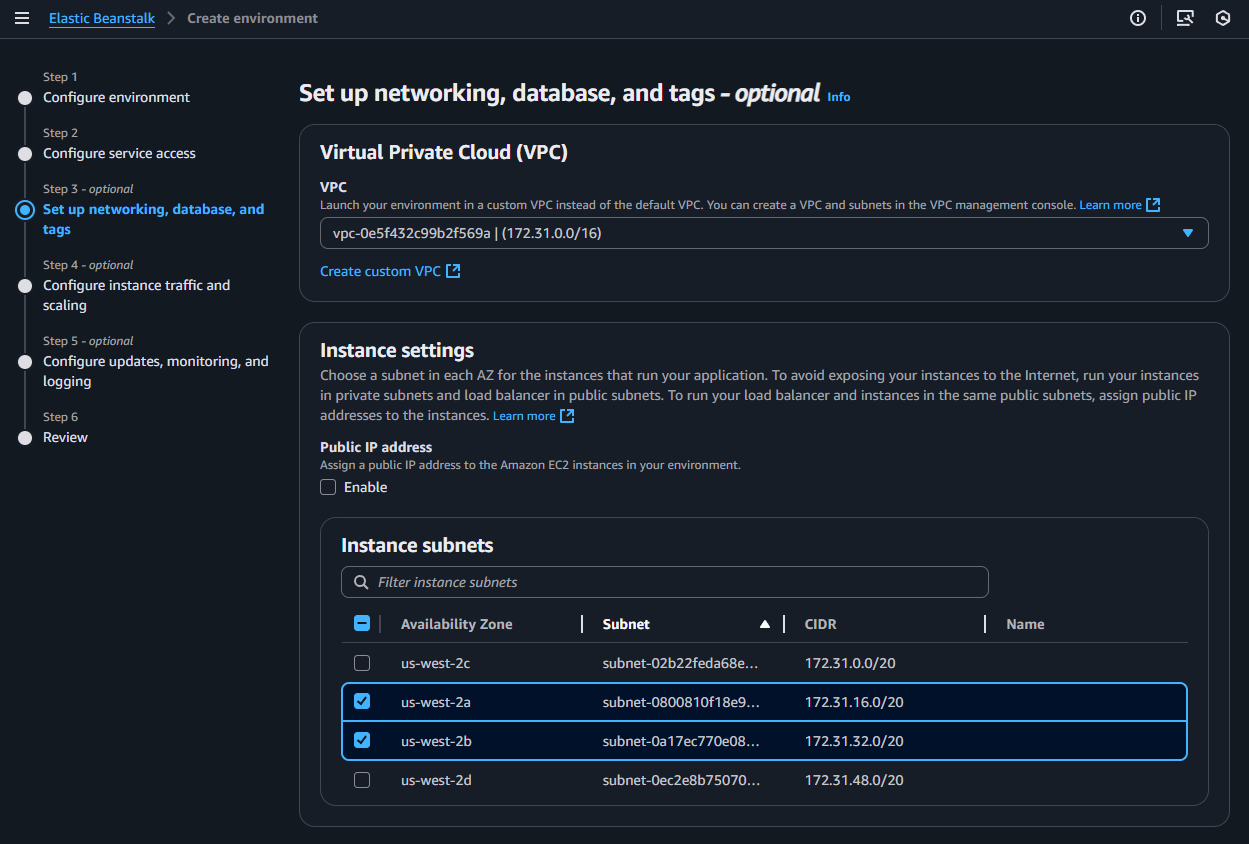Sort by Name column header
The height and width of the screenshot is (844, 1249).
click(1025, 624)
